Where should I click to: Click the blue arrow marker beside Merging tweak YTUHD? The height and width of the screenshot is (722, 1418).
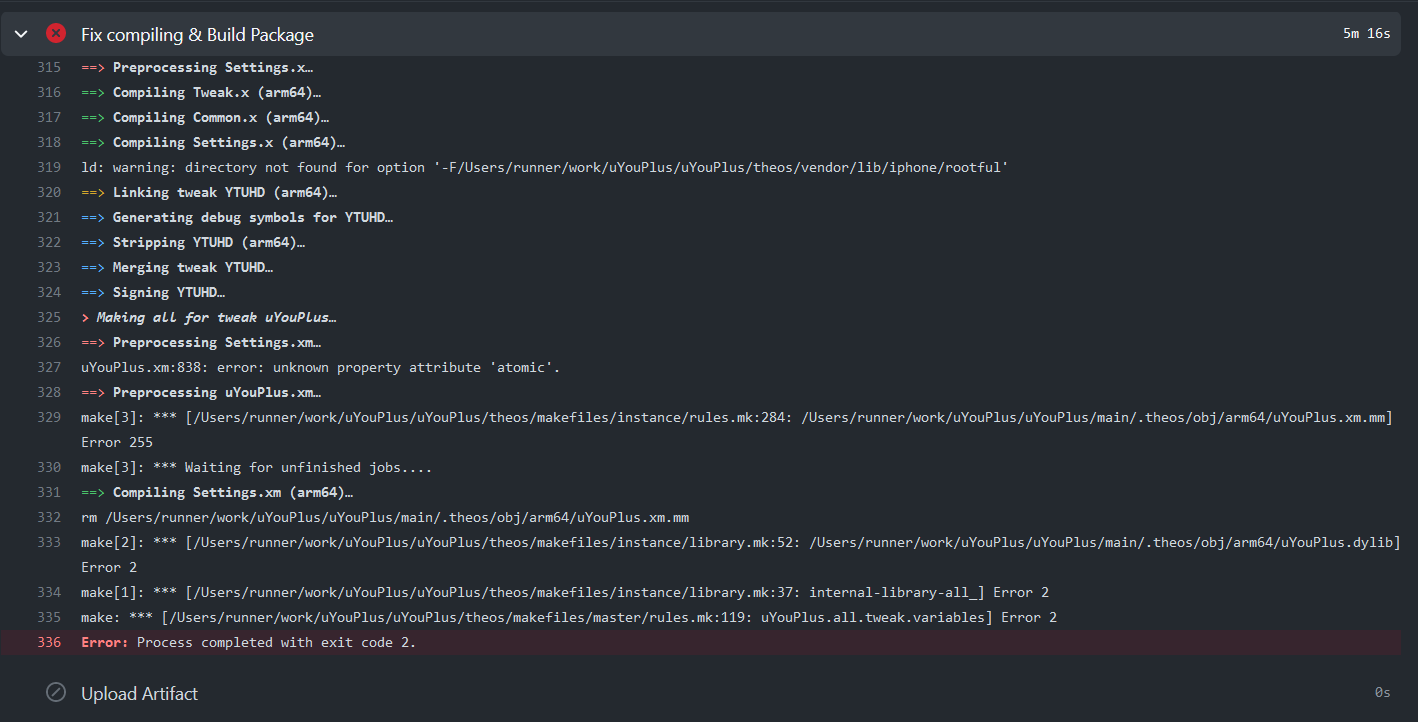91,267
